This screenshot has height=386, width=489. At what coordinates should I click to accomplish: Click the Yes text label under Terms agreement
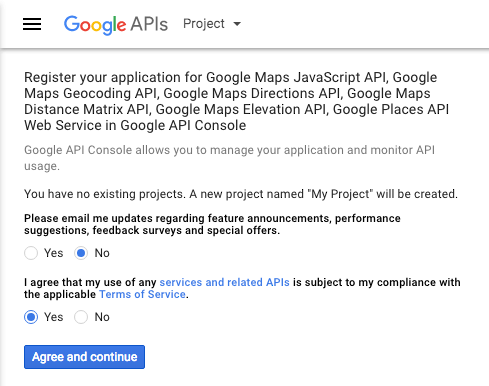(54, 317)
